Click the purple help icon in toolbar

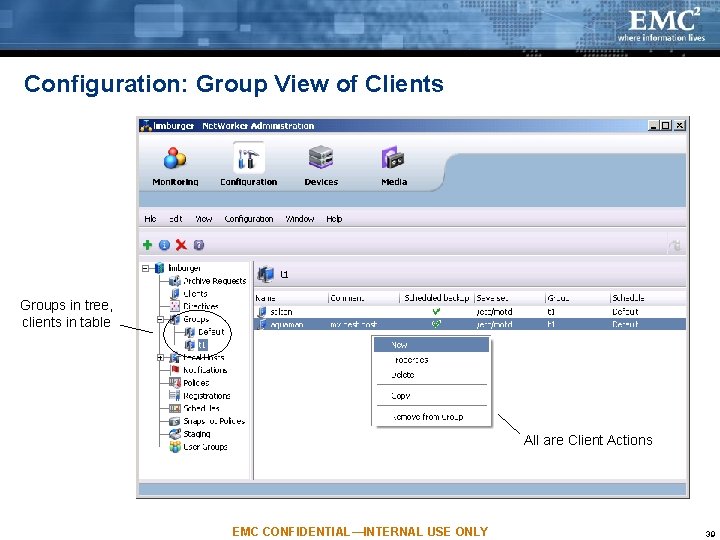(x=198, y=245)
